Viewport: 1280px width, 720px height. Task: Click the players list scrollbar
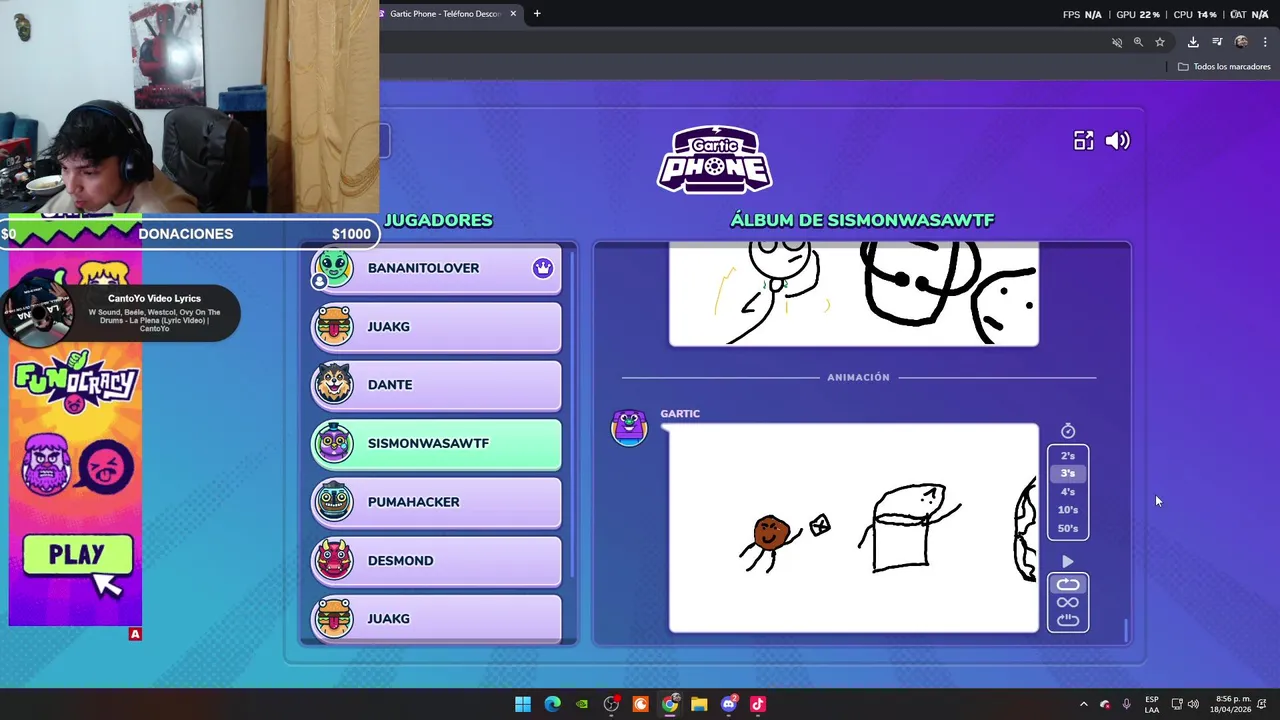click(x=572, y=412)
